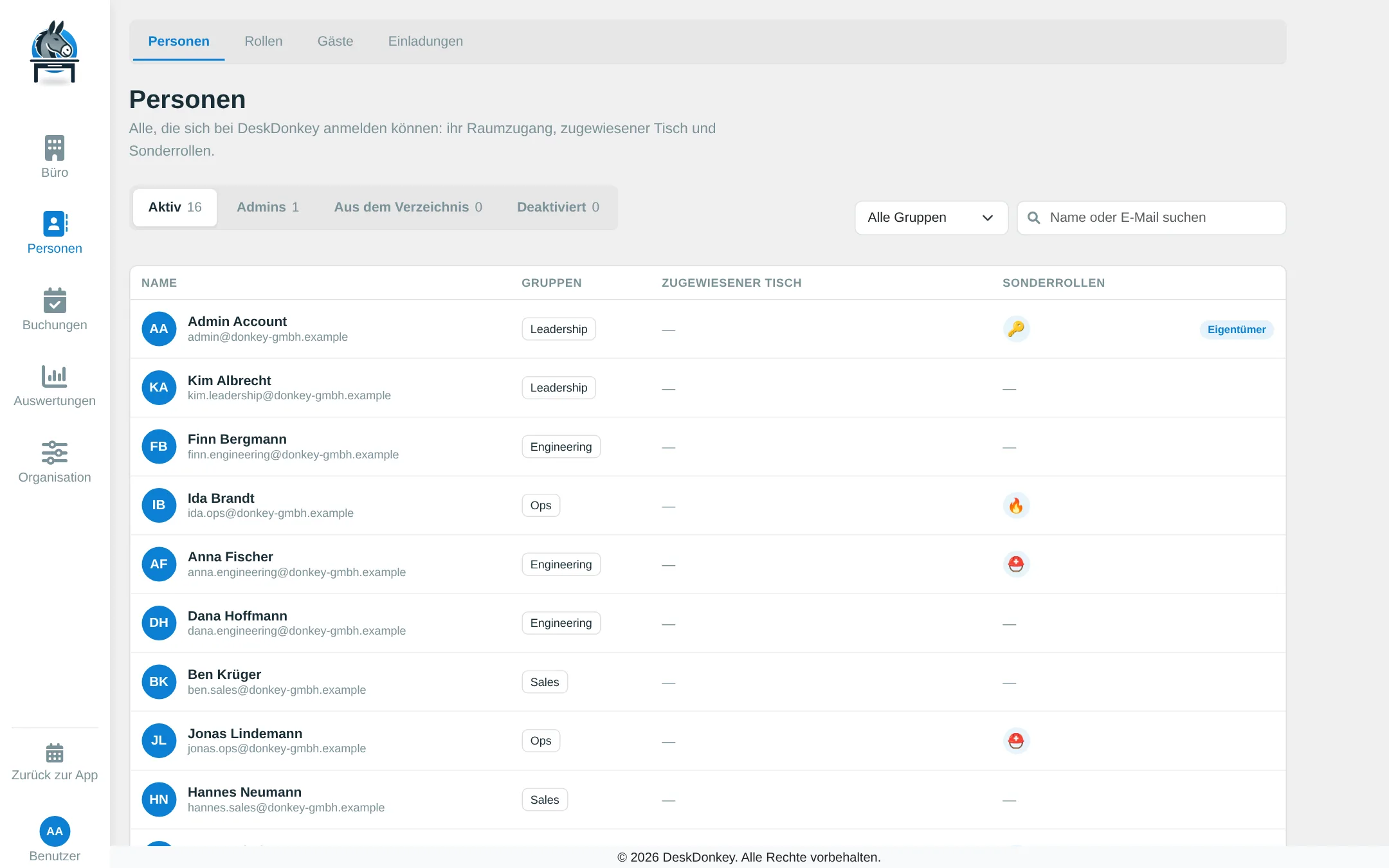Show Deaktiviert people filter
The height and width of the screenshot is (868, 1389).
tap(558, 207)
